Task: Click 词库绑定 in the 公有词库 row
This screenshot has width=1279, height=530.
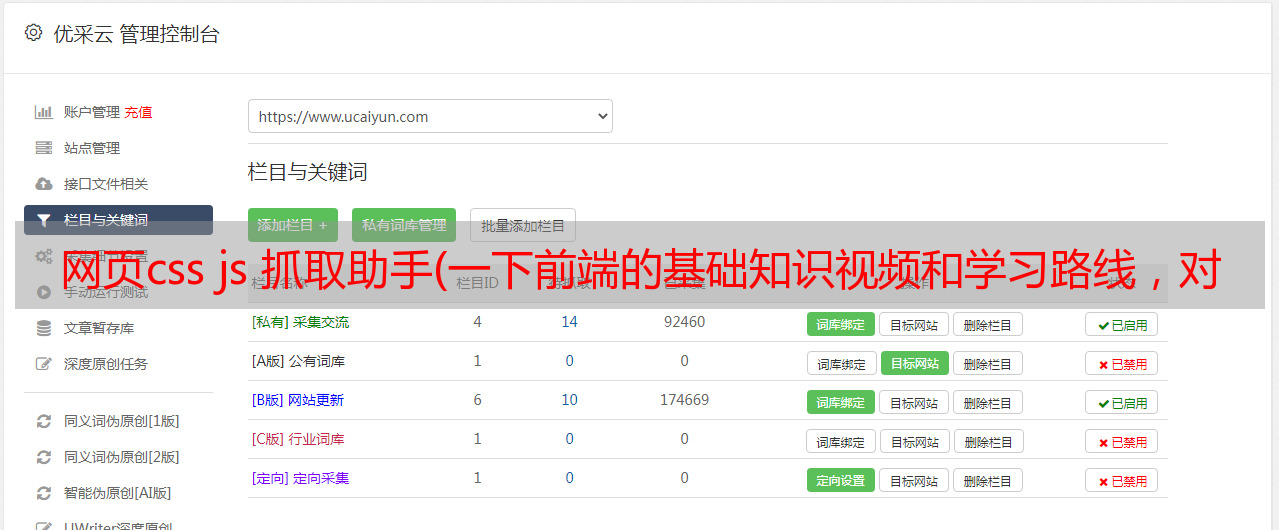Action: coord(841,363)
